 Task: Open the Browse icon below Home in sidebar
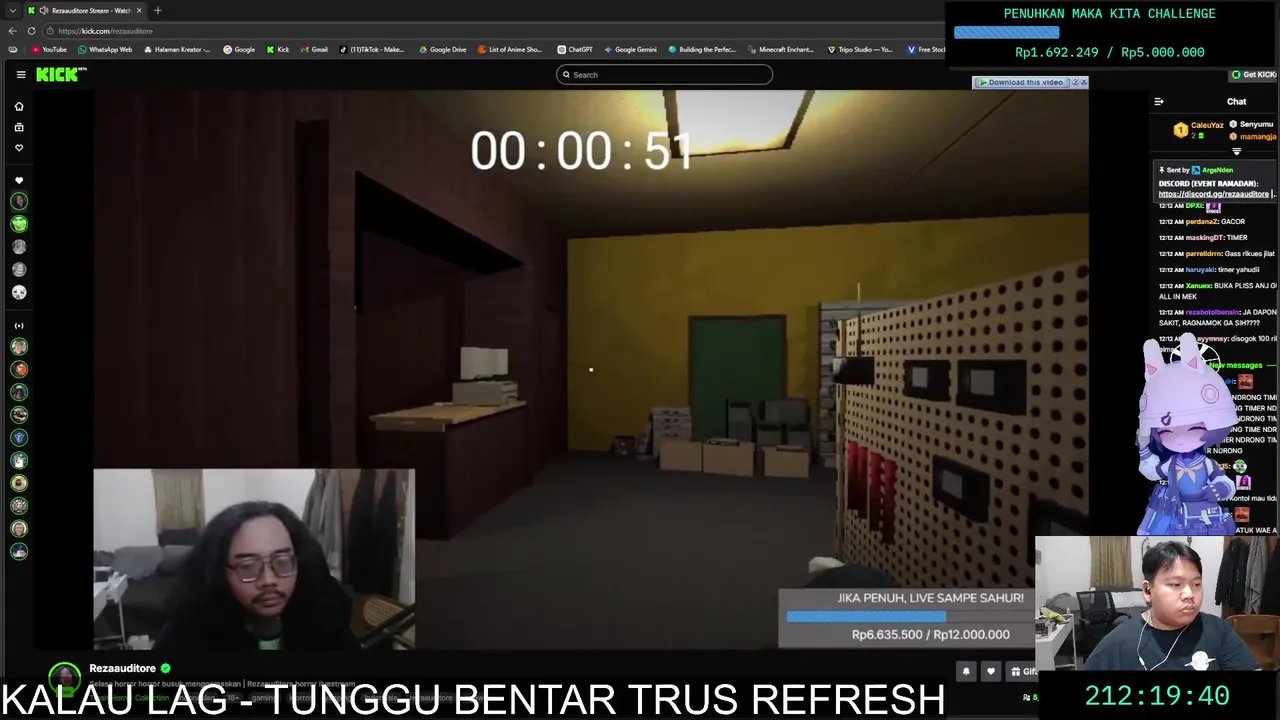18,127
